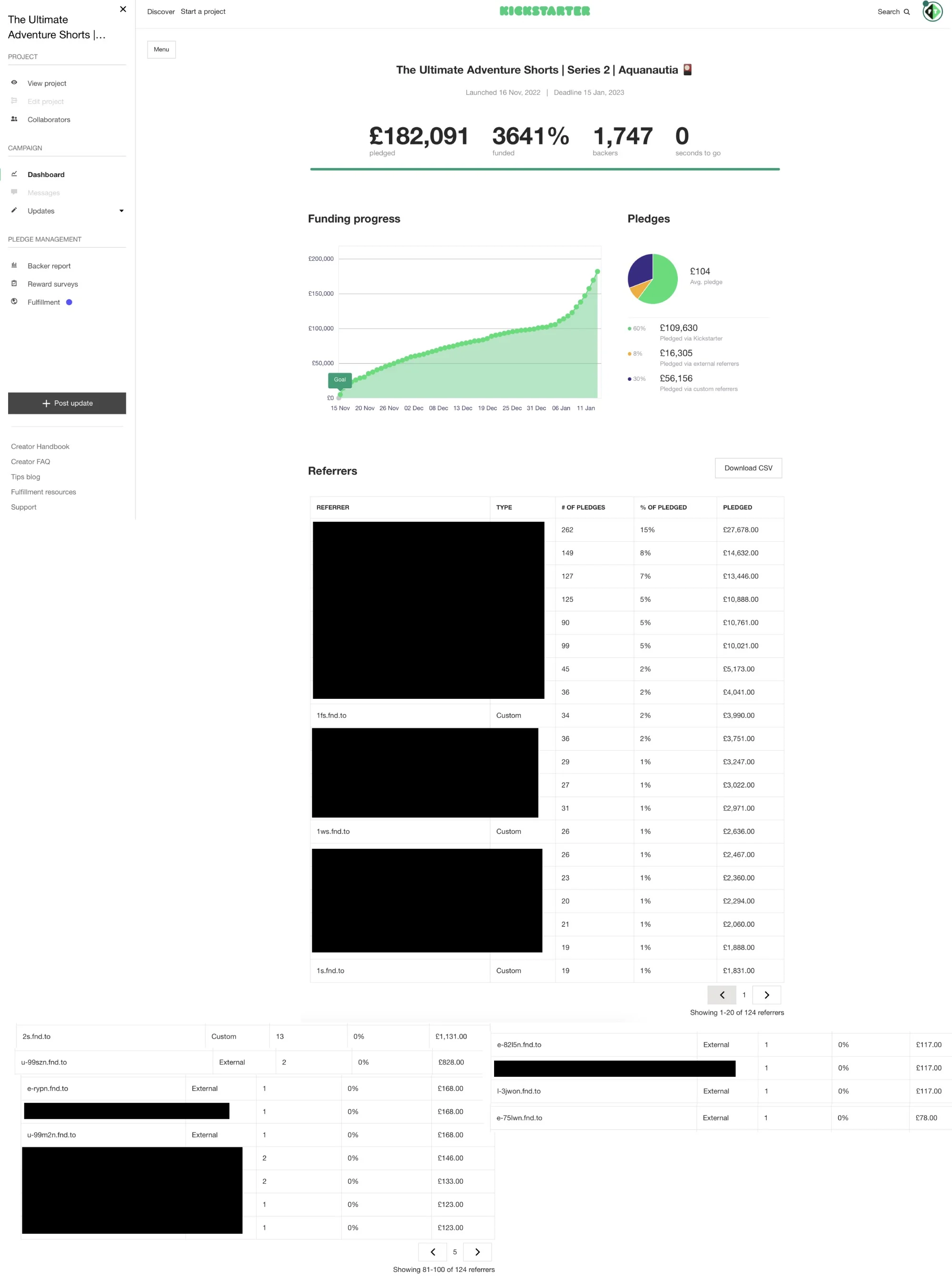Close the project sidebar with X
The height and width of the screenshot is (1281, 952).
[123, 9]
